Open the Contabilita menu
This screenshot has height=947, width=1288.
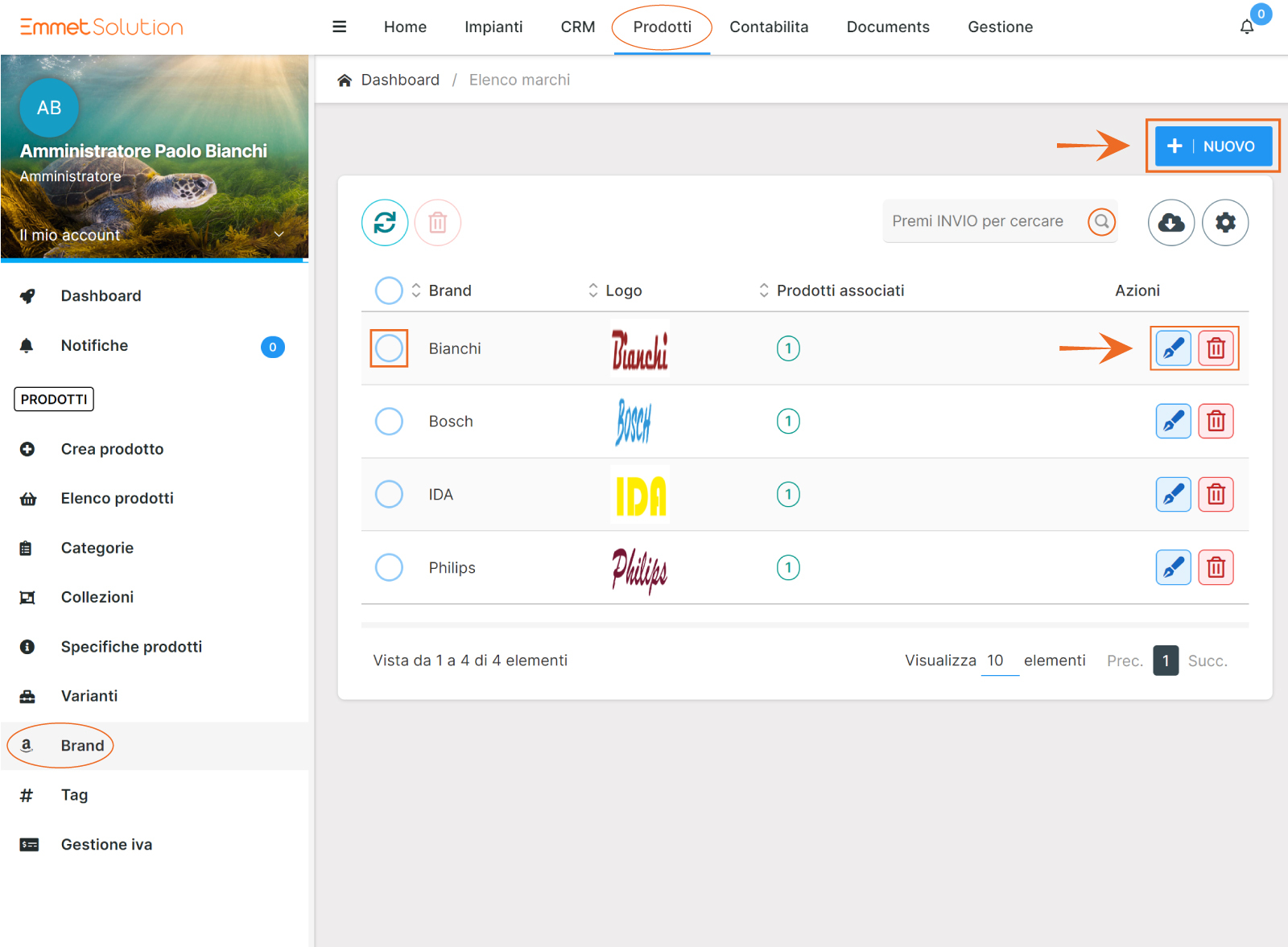coord(768,27)
